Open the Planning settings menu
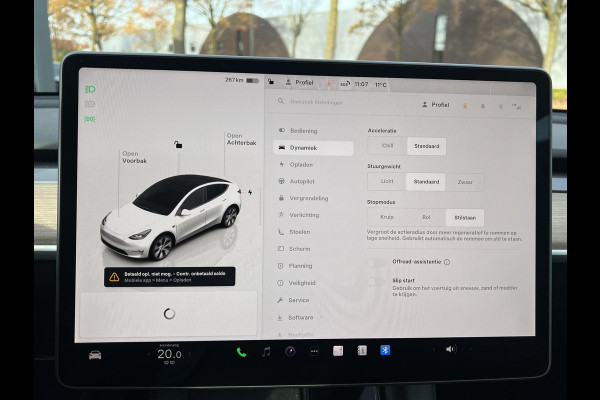The width and height of the screenshot is (600, 400). point(313,266)
